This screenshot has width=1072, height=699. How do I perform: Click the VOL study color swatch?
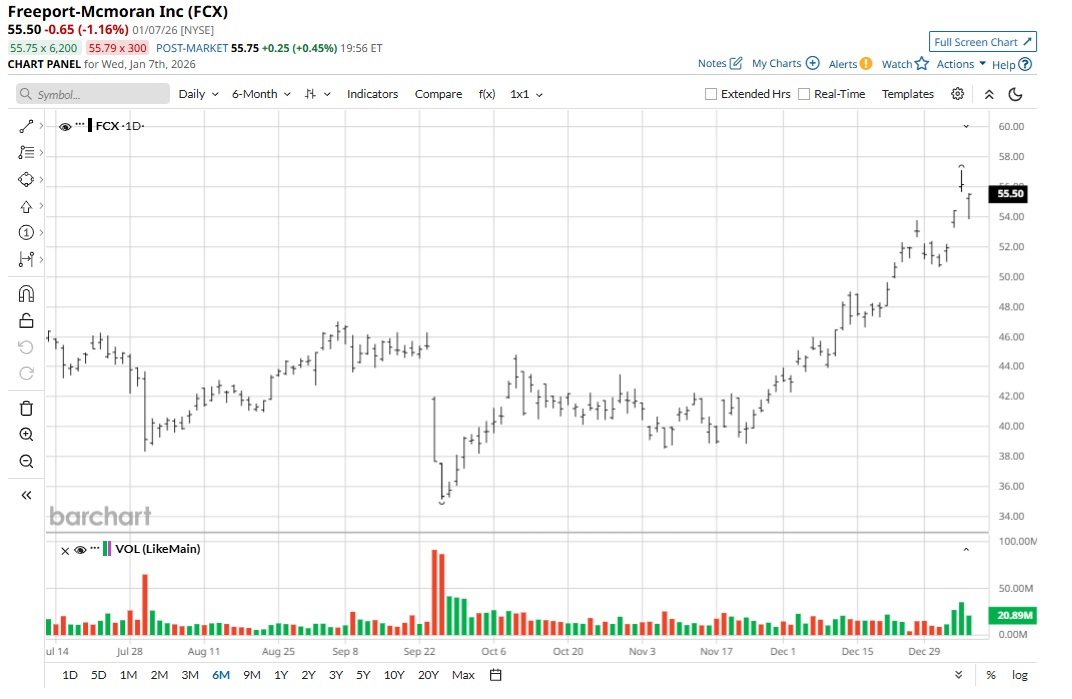[x=106, y=549]
